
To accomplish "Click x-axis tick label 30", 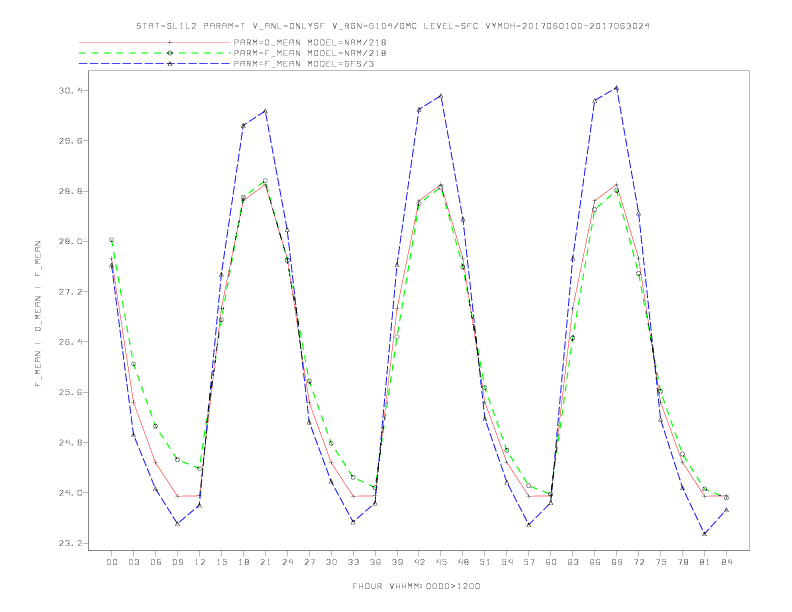I will (331, 562).
